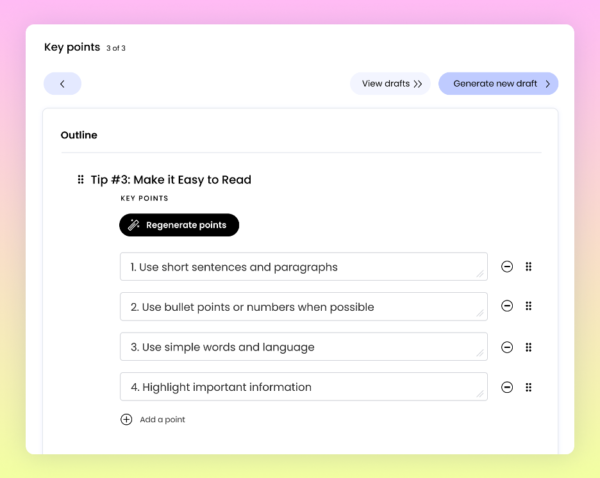Click the resize grip of the first point field
This screenshot has height=478, width=600.
[480, 274]
